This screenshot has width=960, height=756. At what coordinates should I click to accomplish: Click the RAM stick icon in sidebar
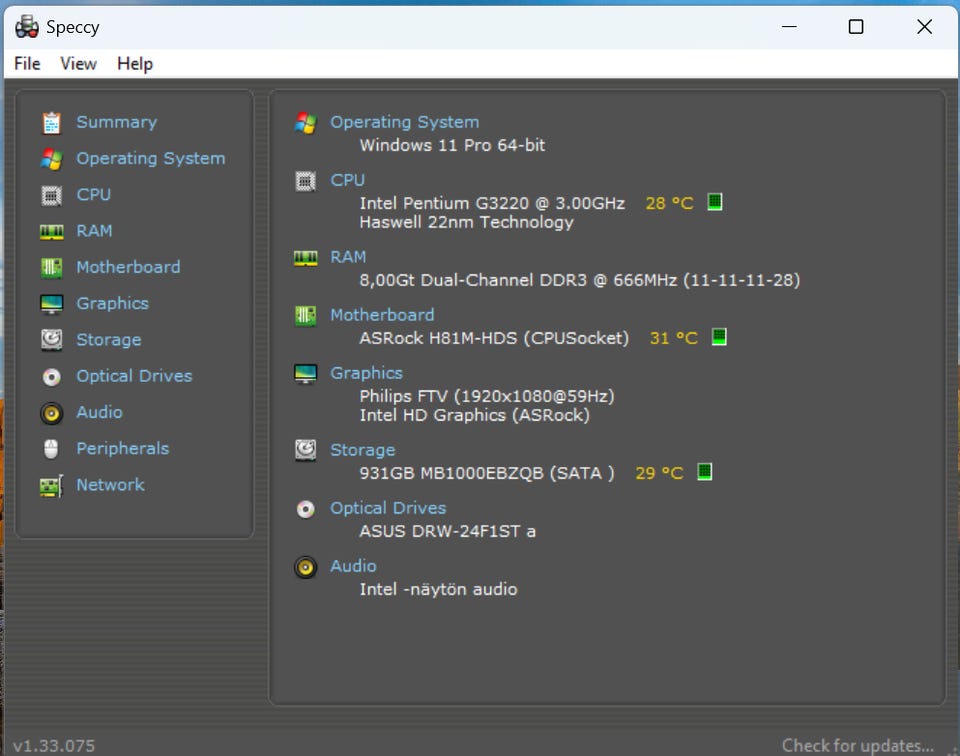tap(51, 231)
